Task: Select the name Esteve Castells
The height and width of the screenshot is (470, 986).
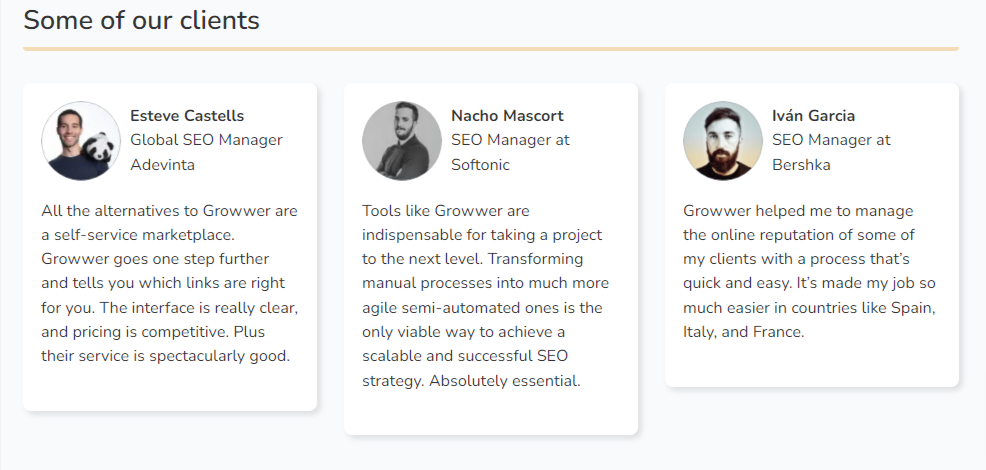Action: coord(187,116)
